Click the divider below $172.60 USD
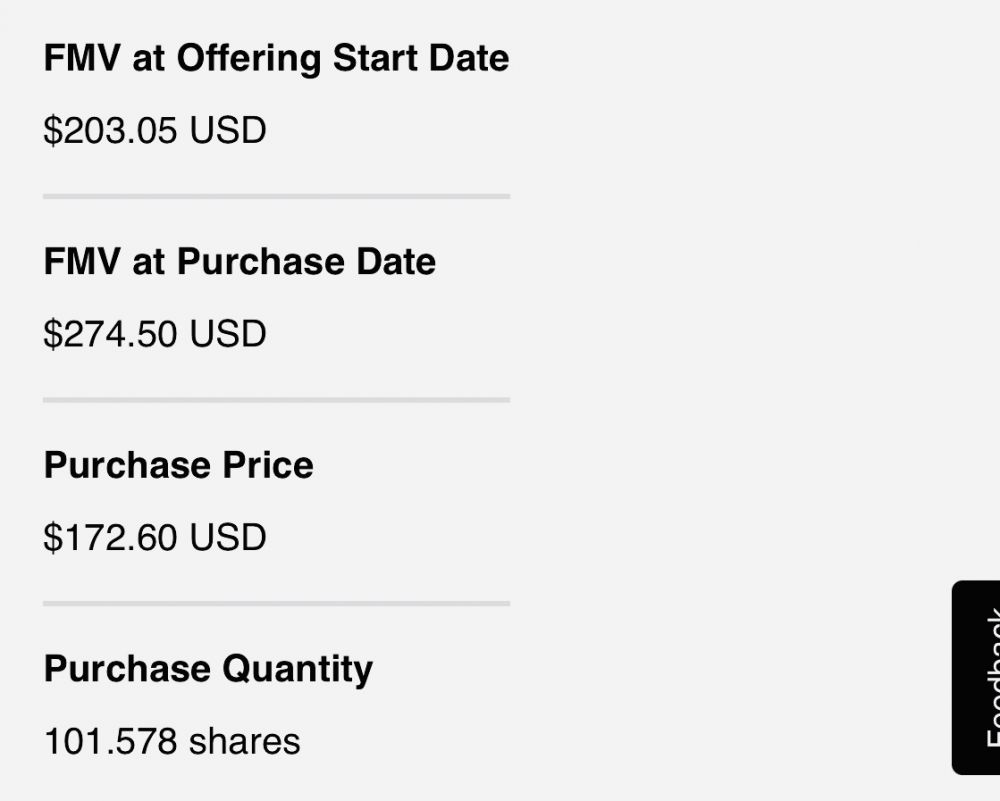 tap(276, 604)
